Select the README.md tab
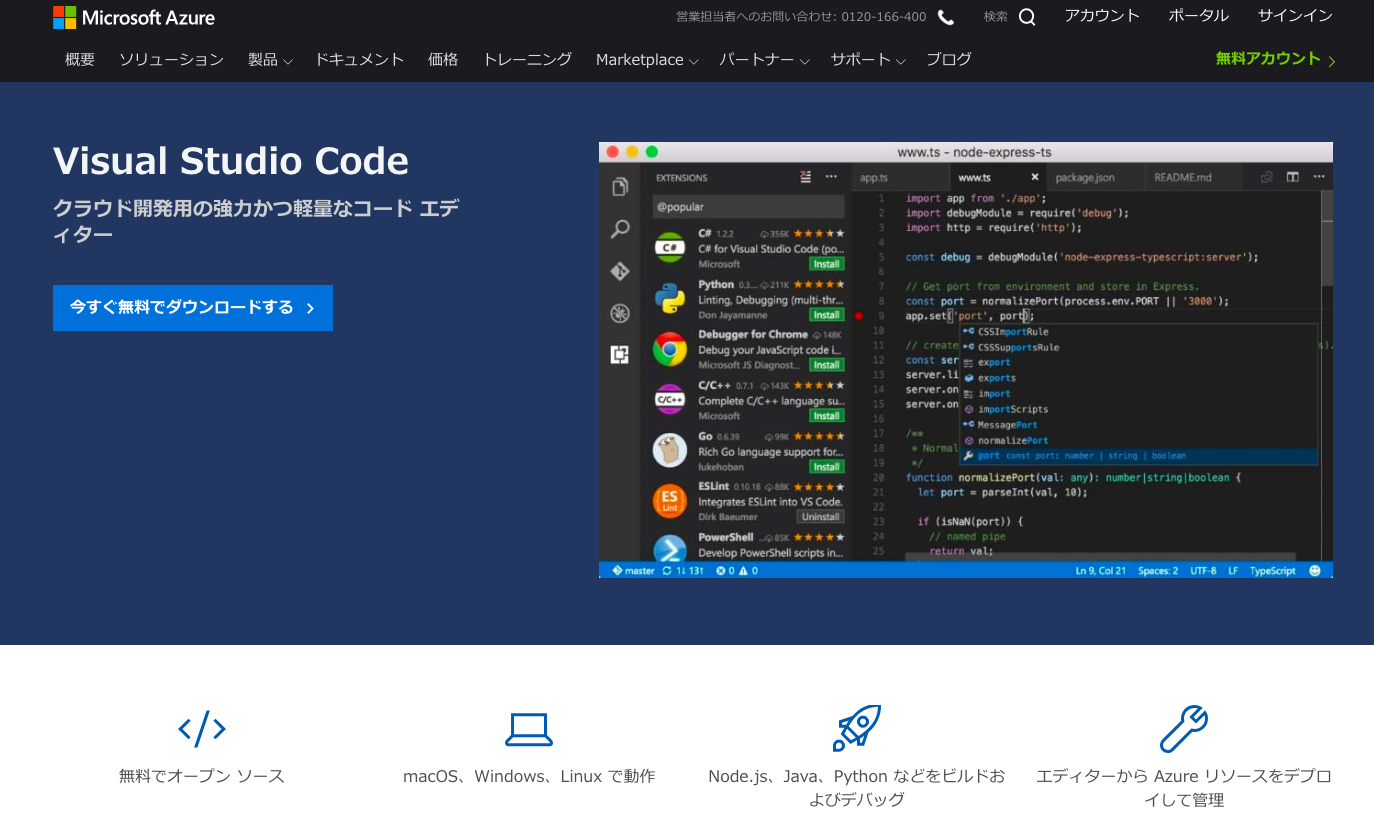The height and width of the screenshot is (820, 1374). 1182,177
